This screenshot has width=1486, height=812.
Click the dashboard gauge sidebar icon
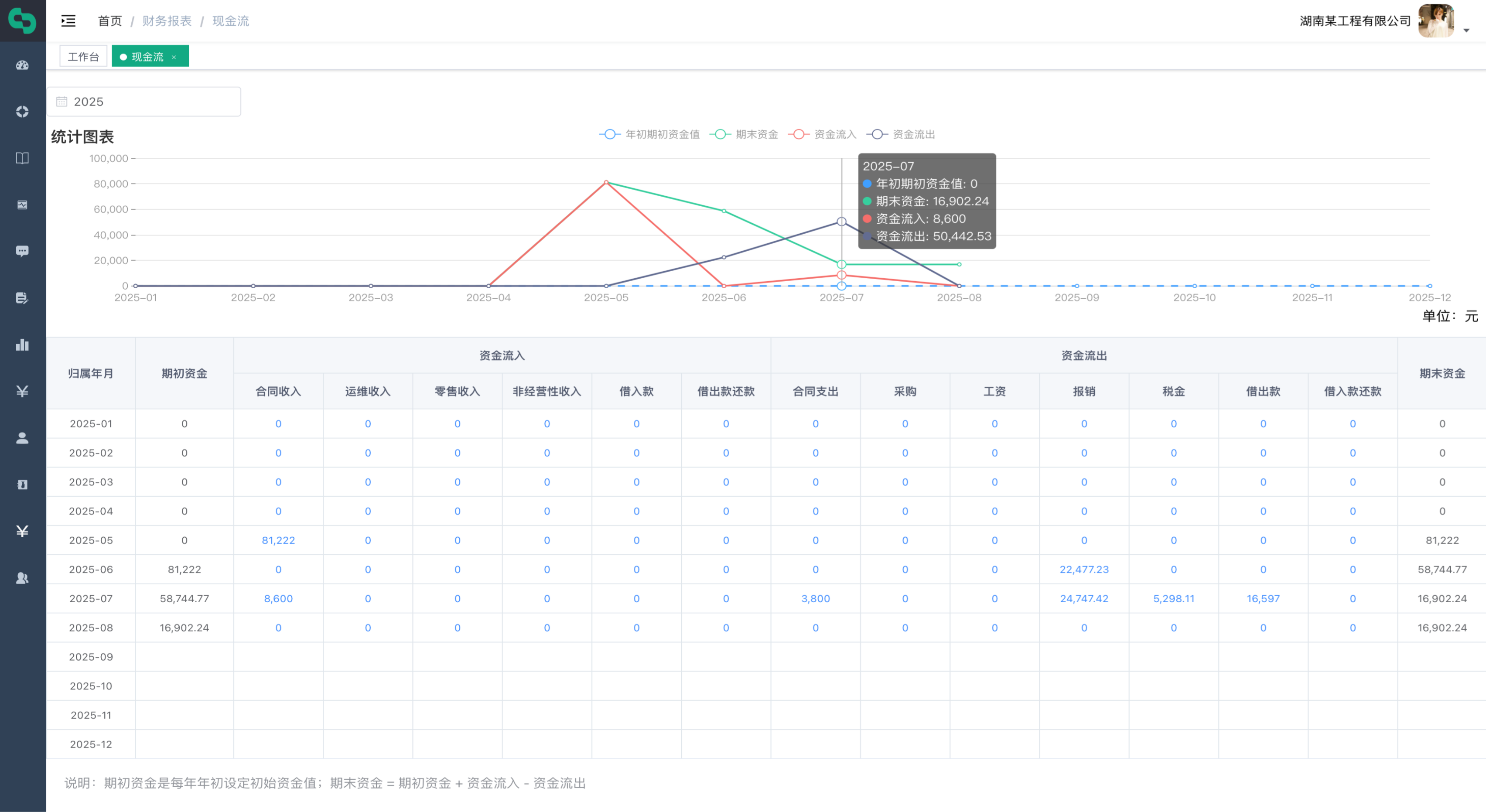(x=23, y=65)
